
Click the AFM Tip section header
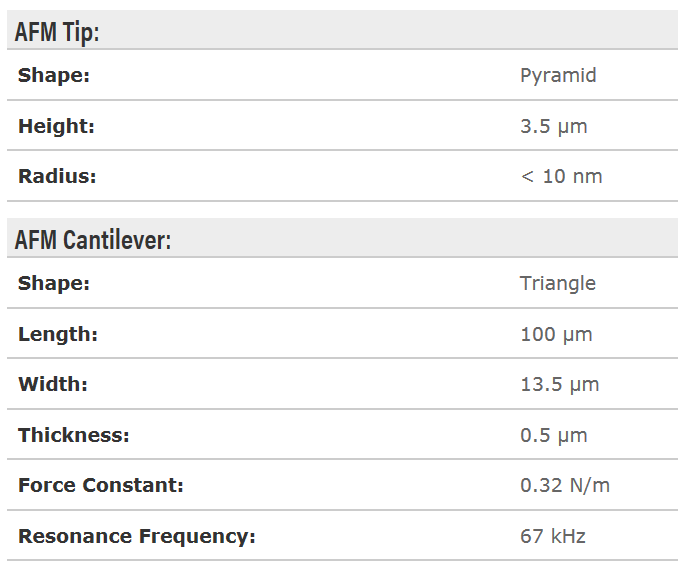(x=57, y=32)
